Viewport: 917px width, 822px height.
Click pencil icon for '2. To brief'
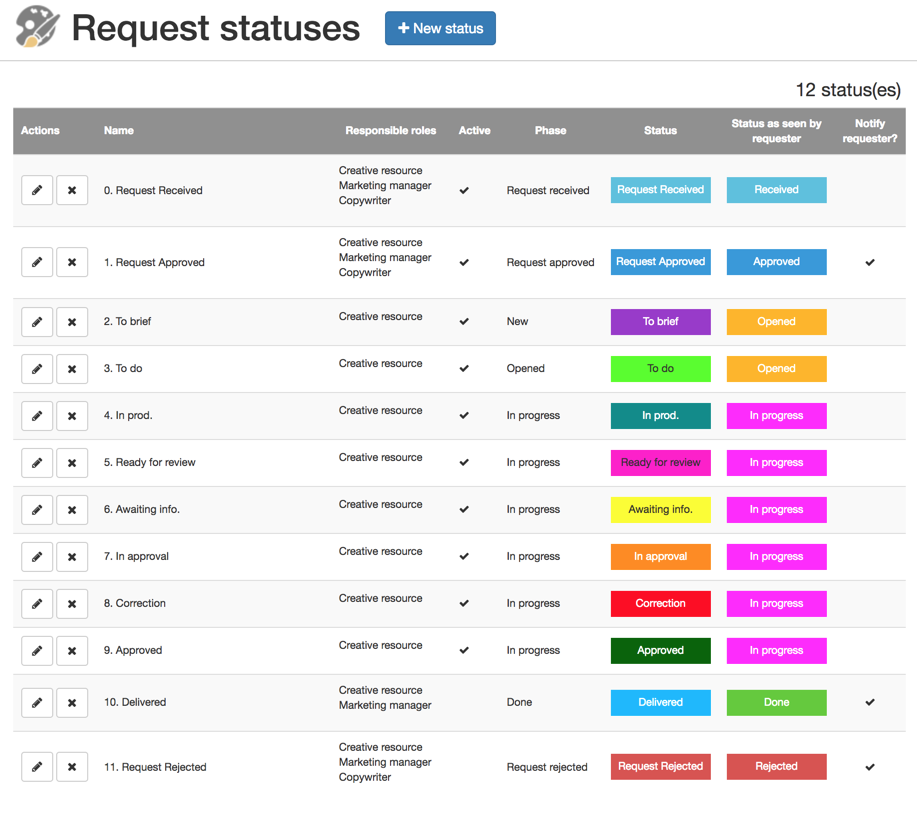[x=37, y=322]
